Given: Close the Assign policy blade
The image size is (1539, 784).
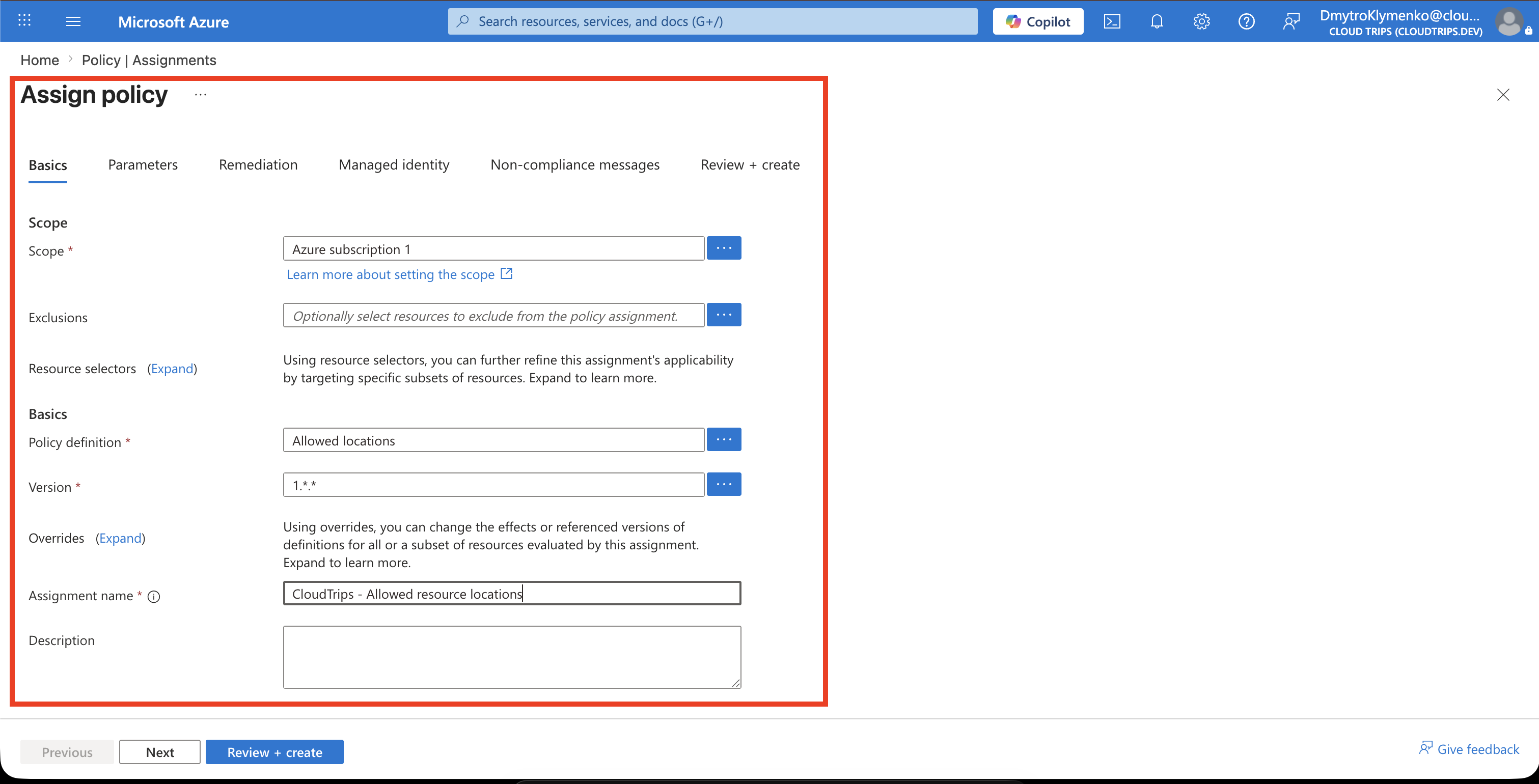Looking at the screenshot, I should point(1502,94).
